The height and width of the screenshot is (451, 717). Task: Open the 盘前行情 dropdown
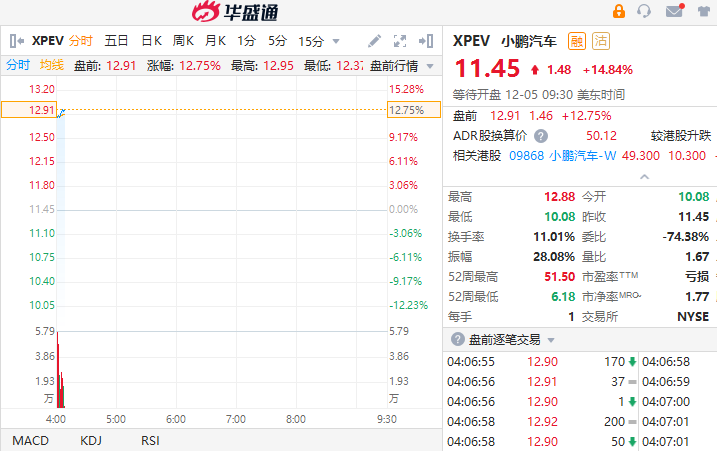[401, 66]
